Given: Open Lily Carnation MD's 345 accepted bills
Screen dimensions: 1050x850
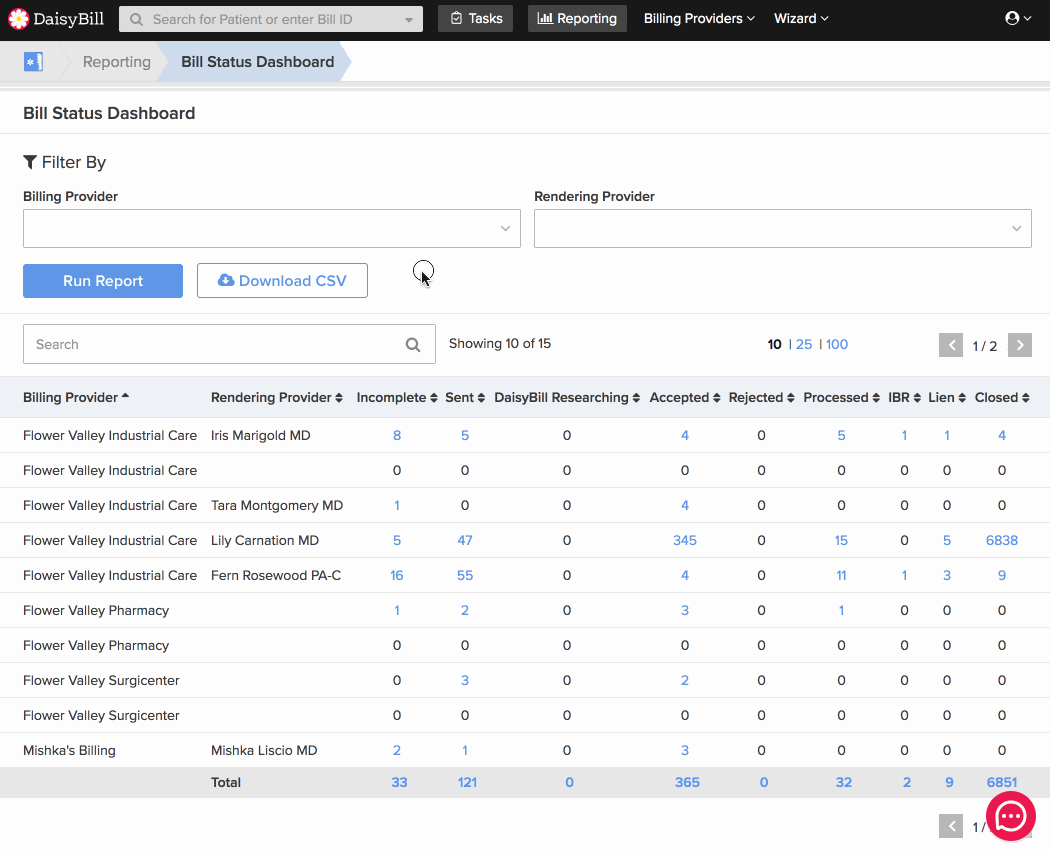Looking at the screenshot, I should [x=684, y=541].
